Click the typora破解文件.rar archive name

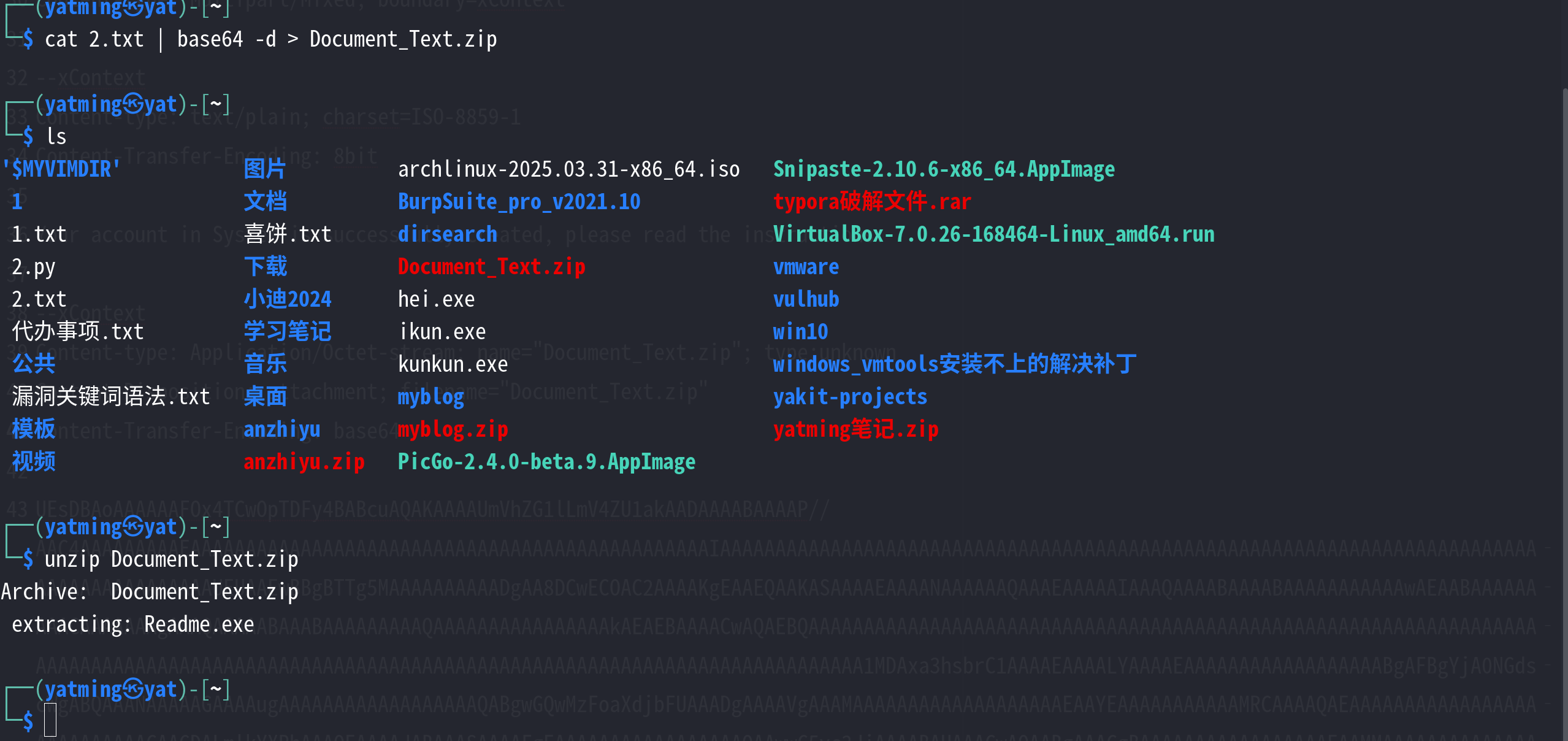tap(871, 202)
